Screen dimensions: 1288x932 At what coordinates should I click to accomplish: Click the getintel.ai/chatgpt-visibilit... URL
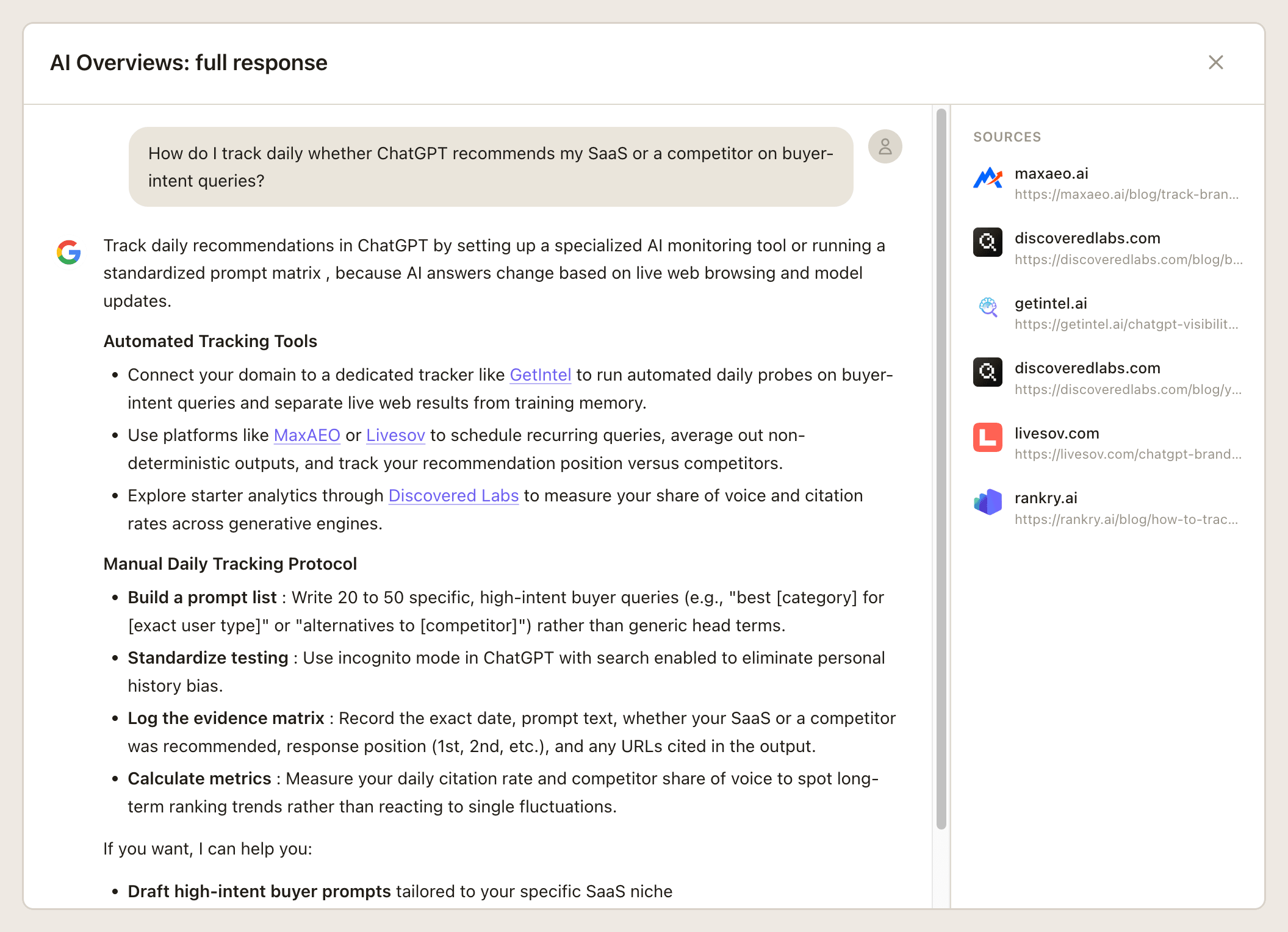tap(1126, 324)
